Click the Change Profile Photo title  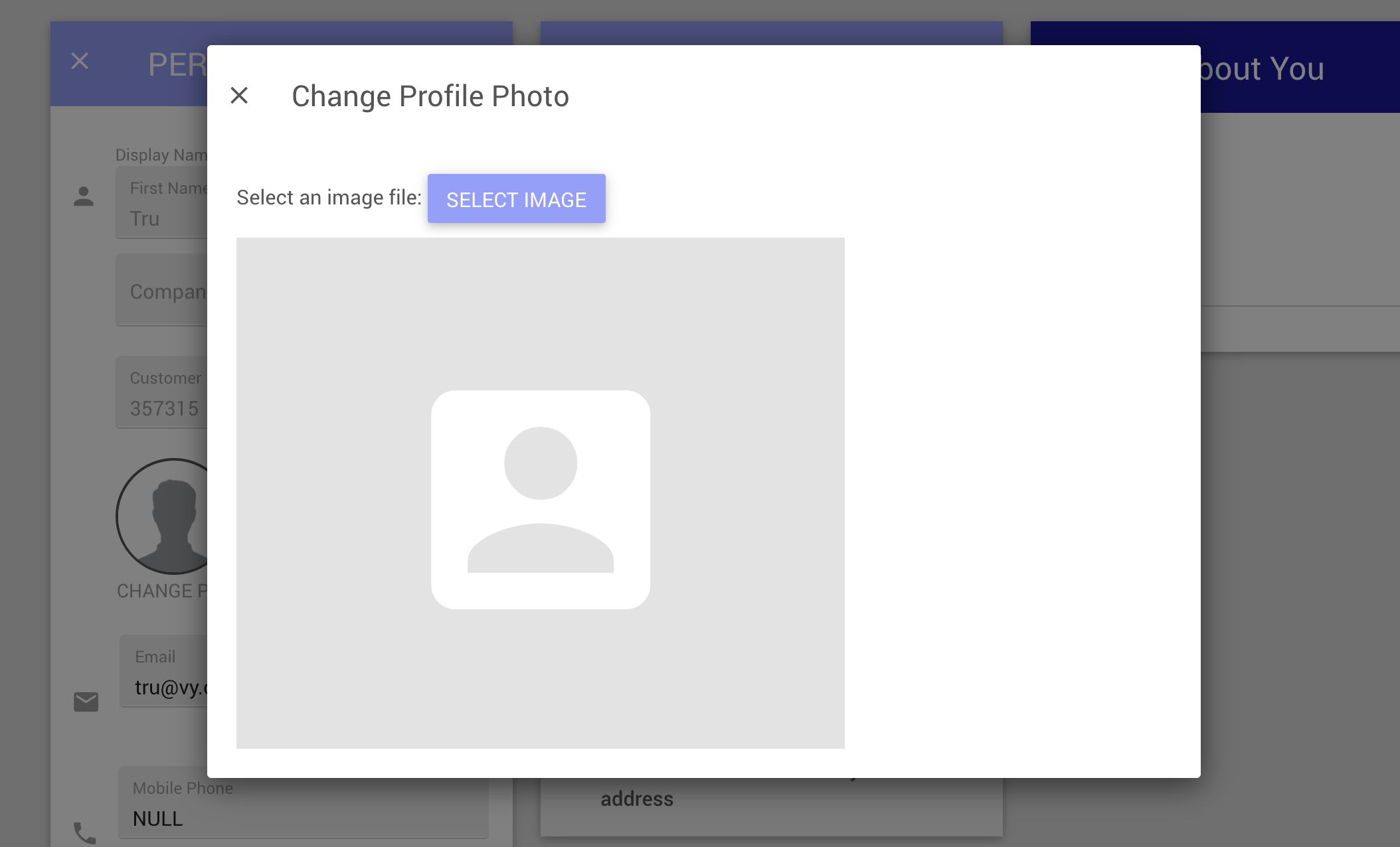pyautogui.click(x=430, y=96)
